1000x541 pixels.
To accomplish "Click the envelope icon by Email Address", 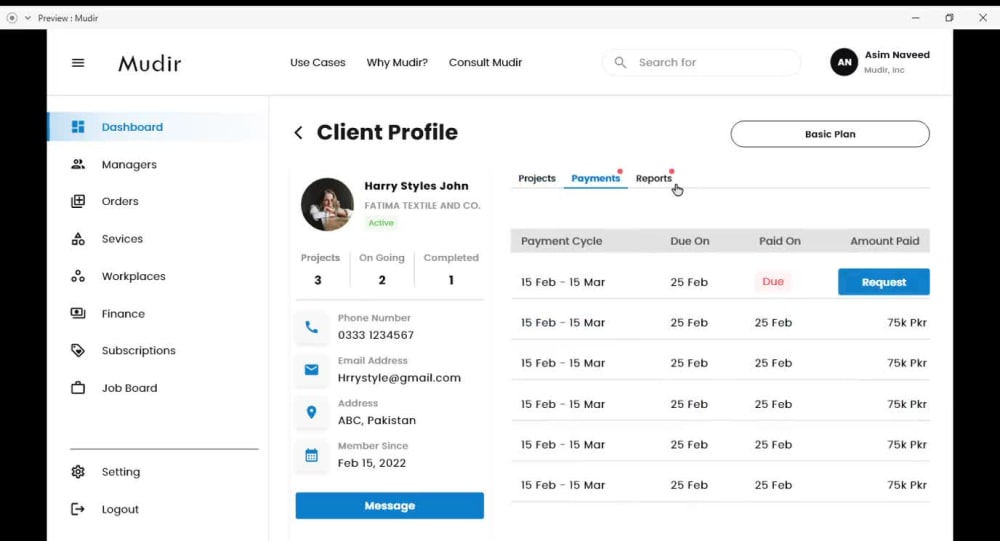I will coord(311,369).
